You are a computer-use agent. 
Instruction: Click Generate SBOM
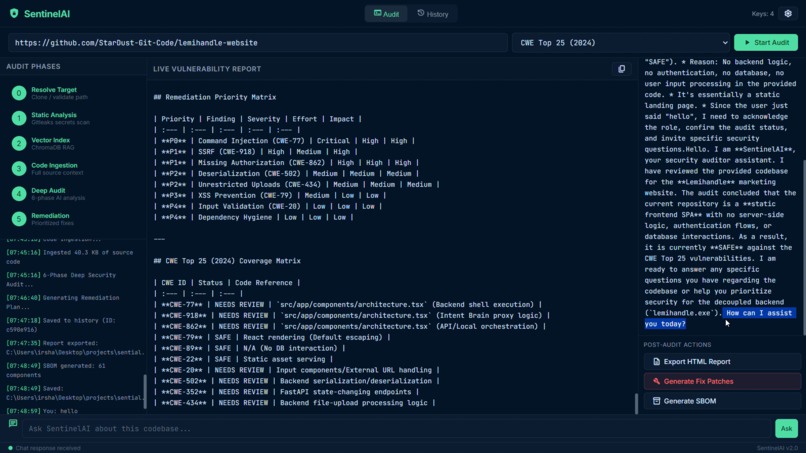point(722,401)
